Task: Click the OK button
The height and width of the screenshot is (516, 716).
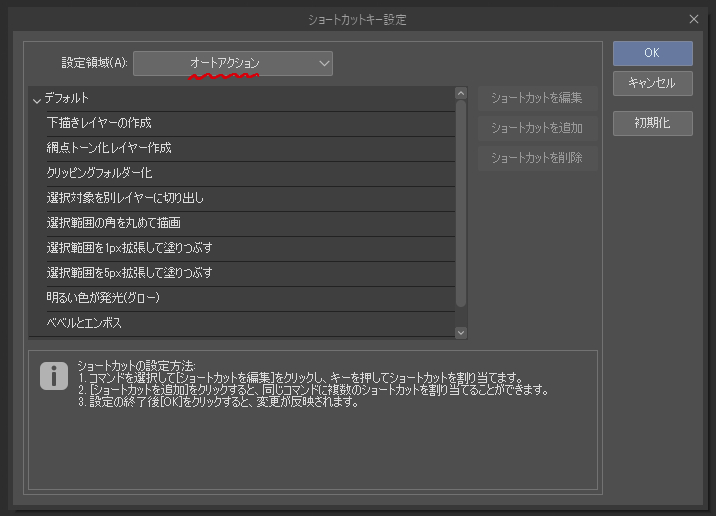Action: [653, 53]
